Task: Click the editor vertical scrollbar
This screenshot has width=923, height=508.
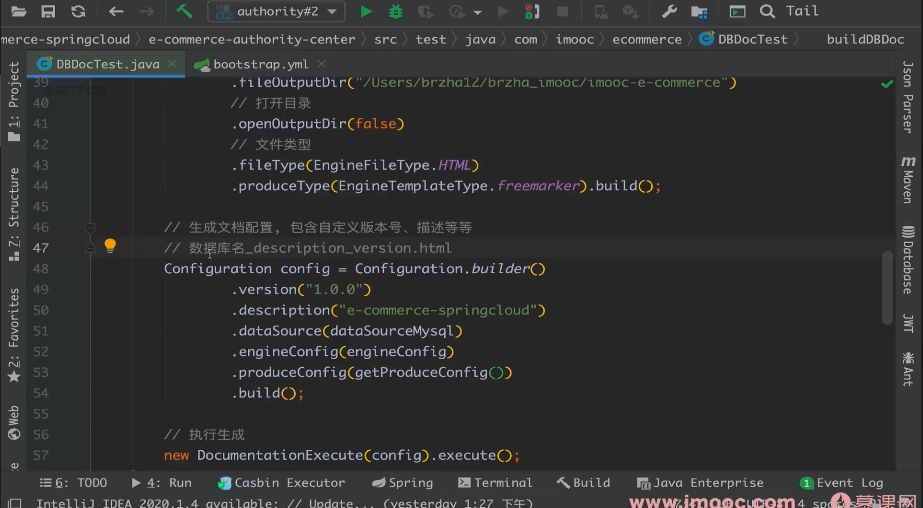Action: [x=887, y=287]
